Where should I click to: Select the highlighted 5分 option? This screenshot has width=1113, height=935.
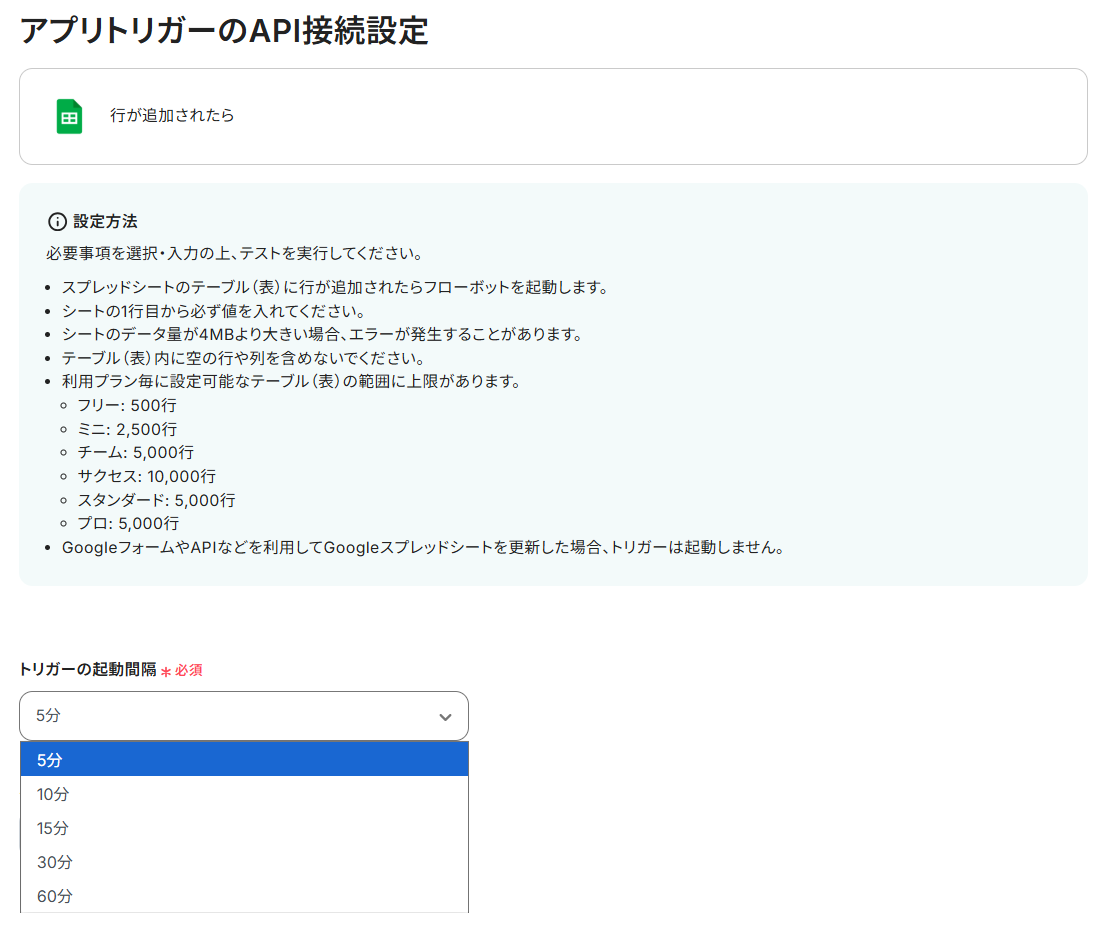pos(244,760)
